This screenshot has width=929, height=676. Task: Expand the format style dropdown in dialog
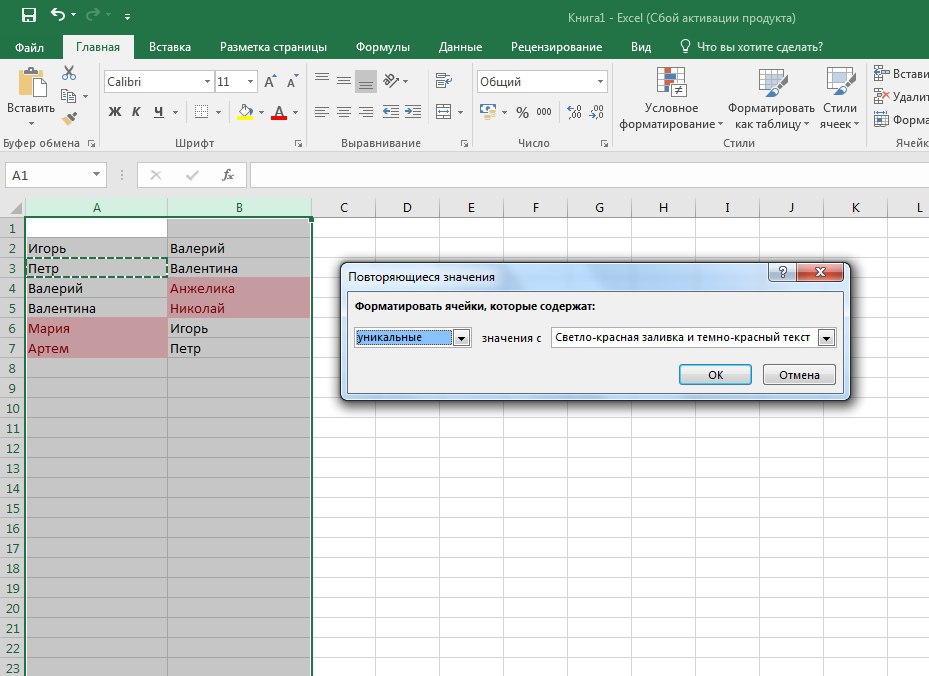pos(826,338)
